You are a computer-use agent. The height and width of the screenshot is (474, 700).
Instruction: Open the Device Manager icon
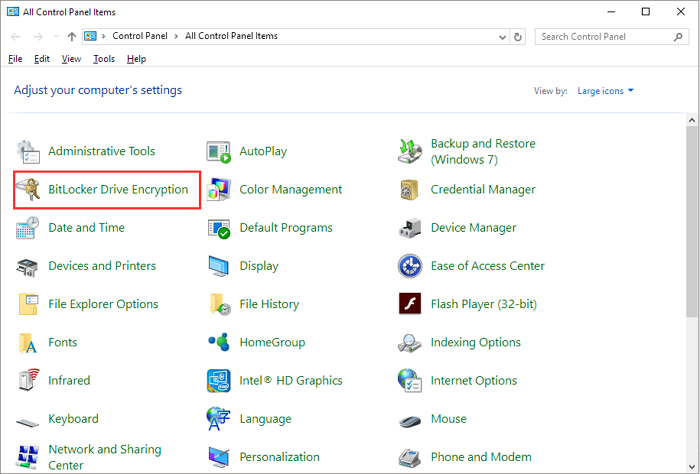click(x=410, y=228)
